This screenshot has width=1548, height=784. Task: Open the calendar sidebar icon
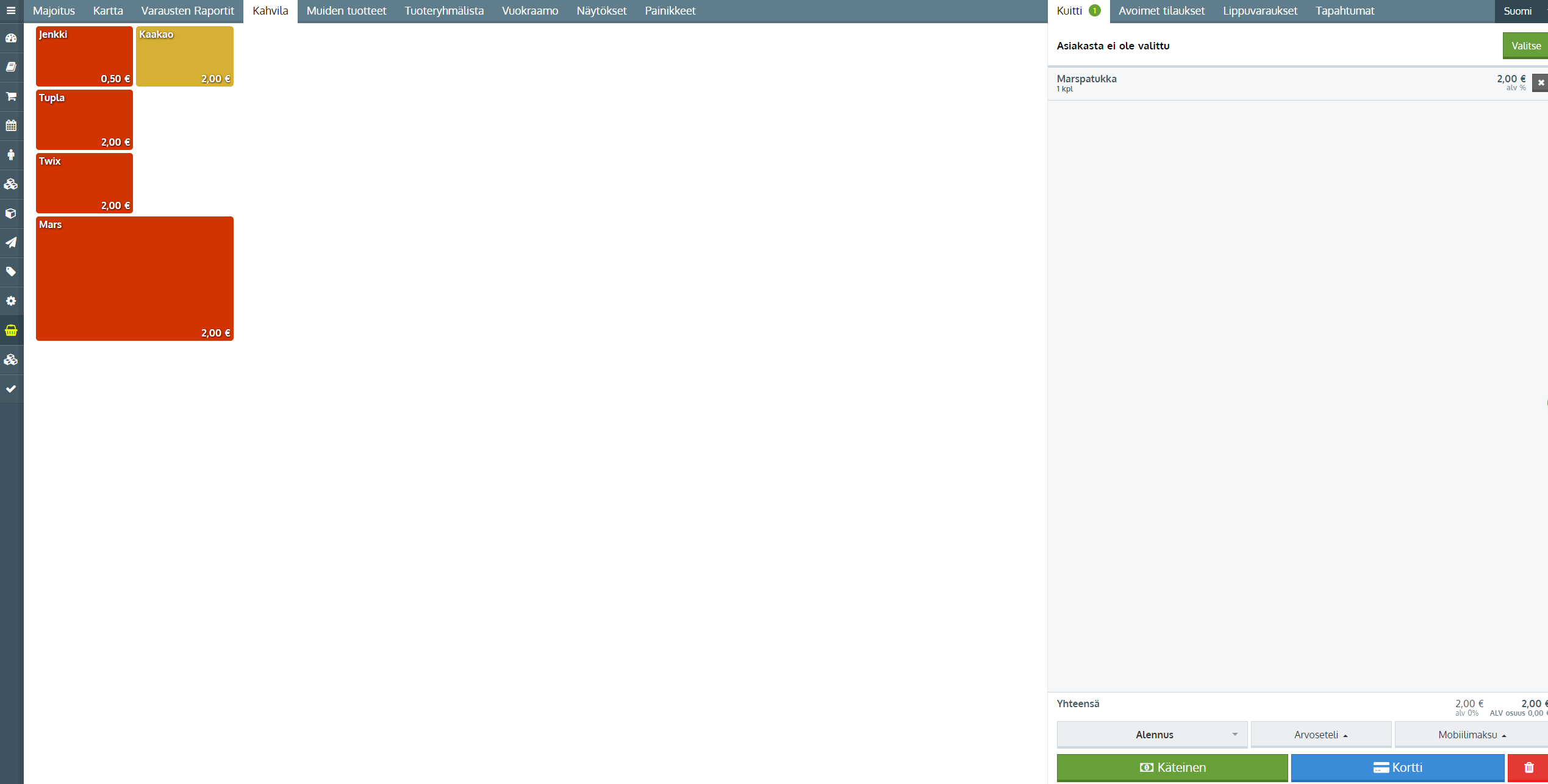[x=11, y=126]
